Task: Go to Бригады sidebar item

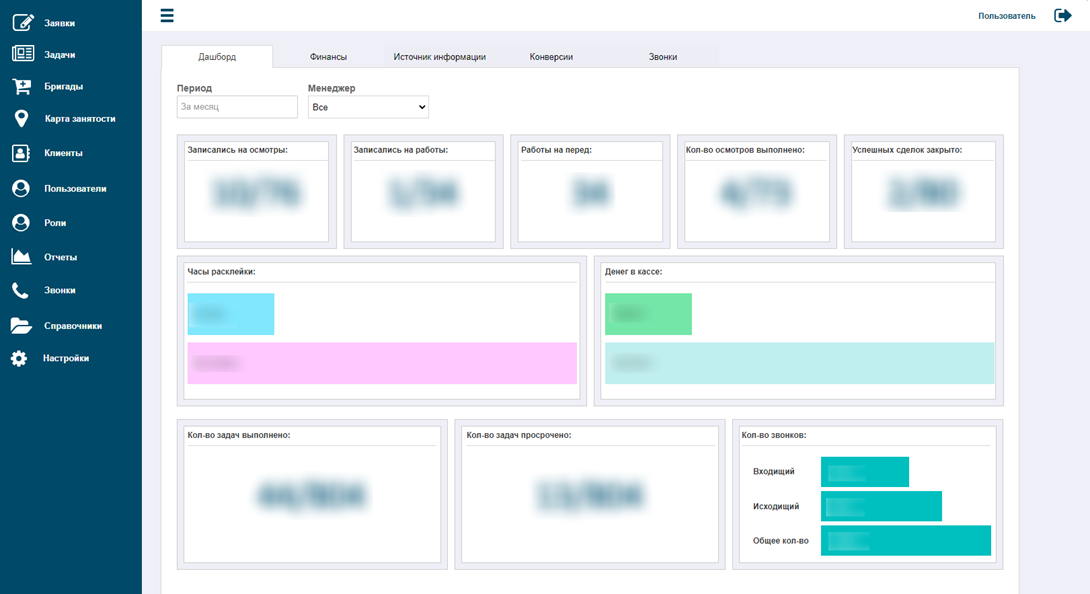Action: (63, 86)
